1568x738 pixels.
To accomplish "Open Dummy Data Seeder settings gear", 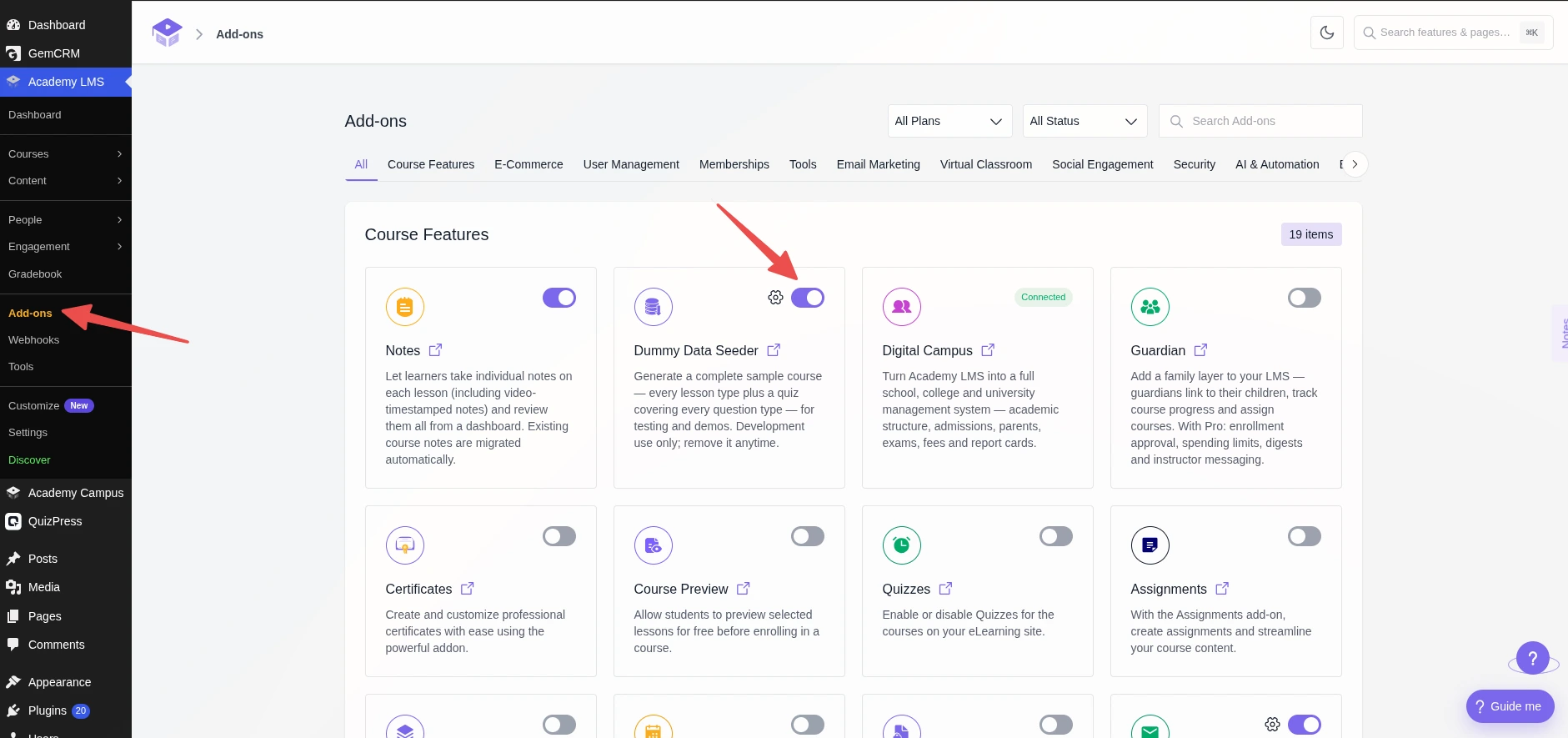I will (775, 298).
